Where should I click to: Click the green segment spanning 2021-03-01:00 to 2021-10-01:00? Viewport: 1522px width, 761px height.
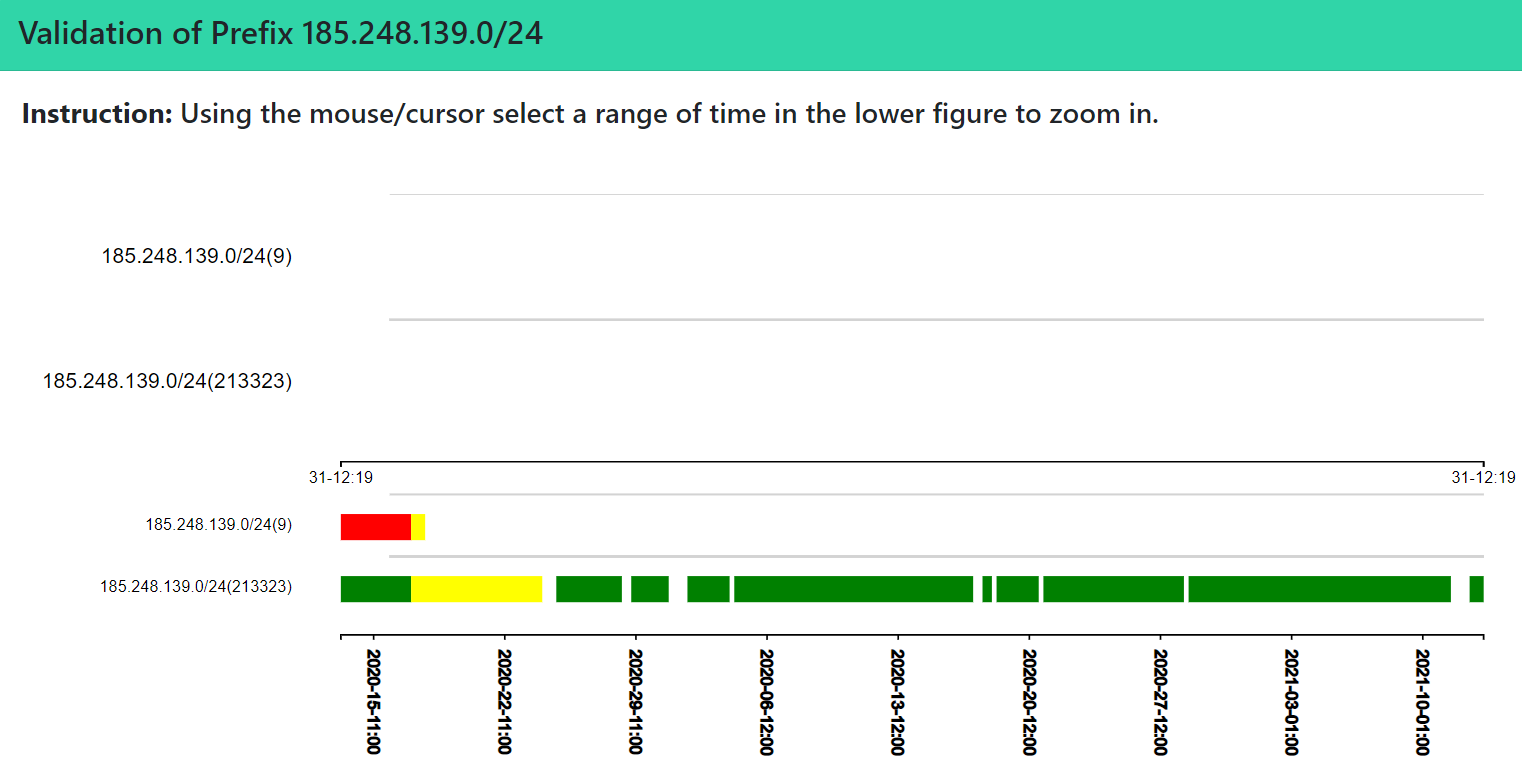pos(1319,589)
